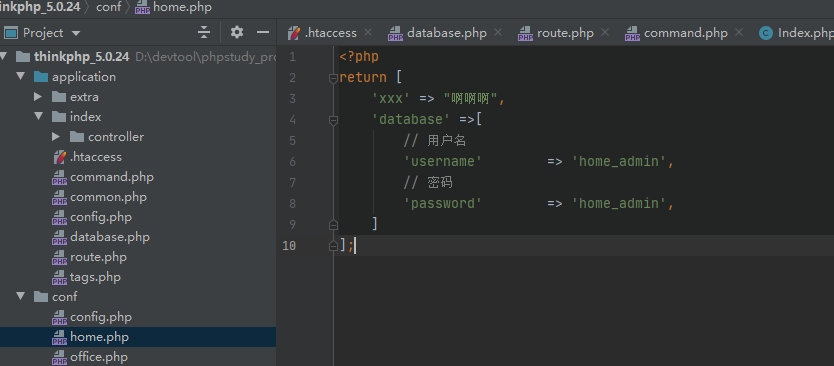Expand the controller folder

point(56,137)
